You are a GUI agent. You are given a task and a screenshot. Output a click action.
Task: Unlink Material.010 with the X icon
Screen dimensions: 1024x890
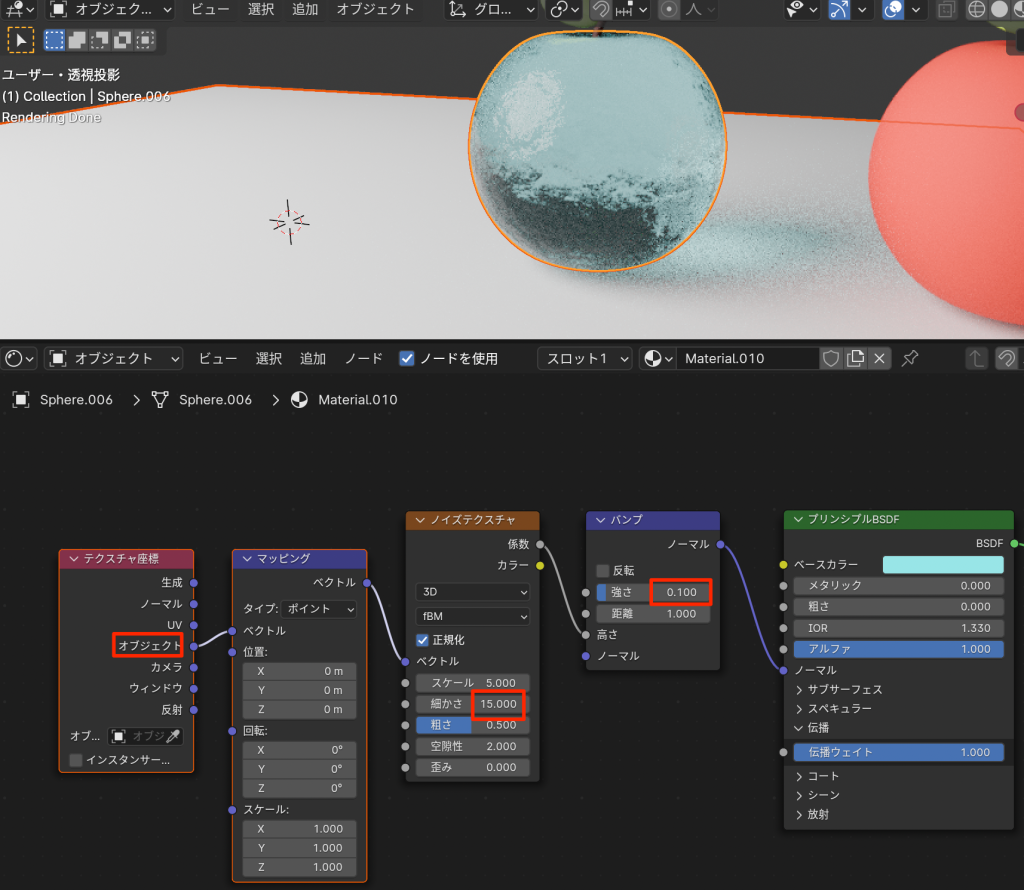point(879,358)
